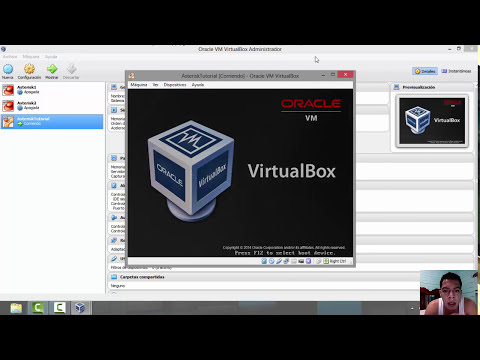This screenshot has width=480, height=360.
Task: Open Ayuda menu in VM window
Action: click(x=198, y=85)
